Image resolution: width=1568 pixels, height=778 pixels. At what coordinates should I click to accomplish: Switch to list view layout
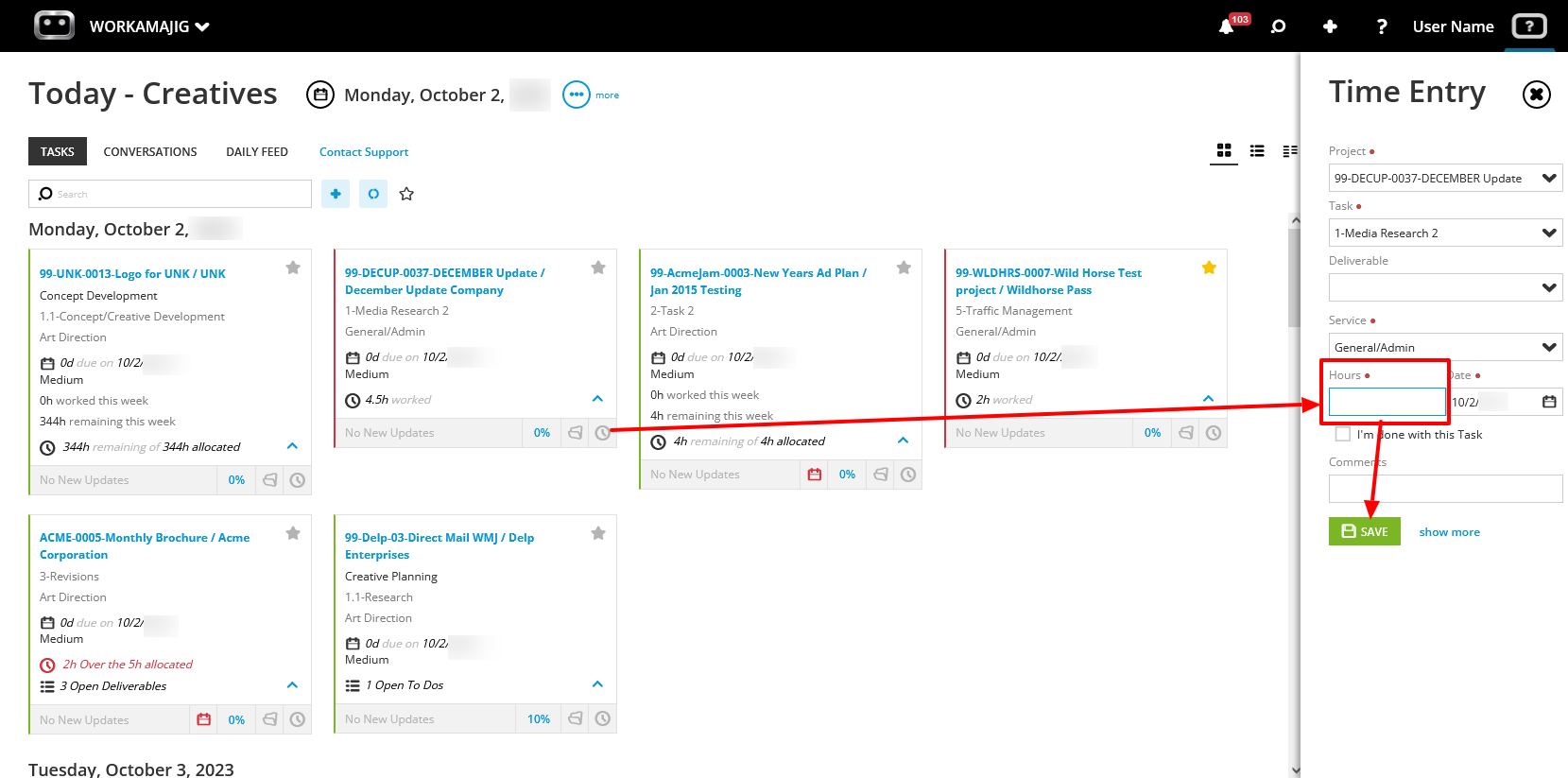point(1257,150)
